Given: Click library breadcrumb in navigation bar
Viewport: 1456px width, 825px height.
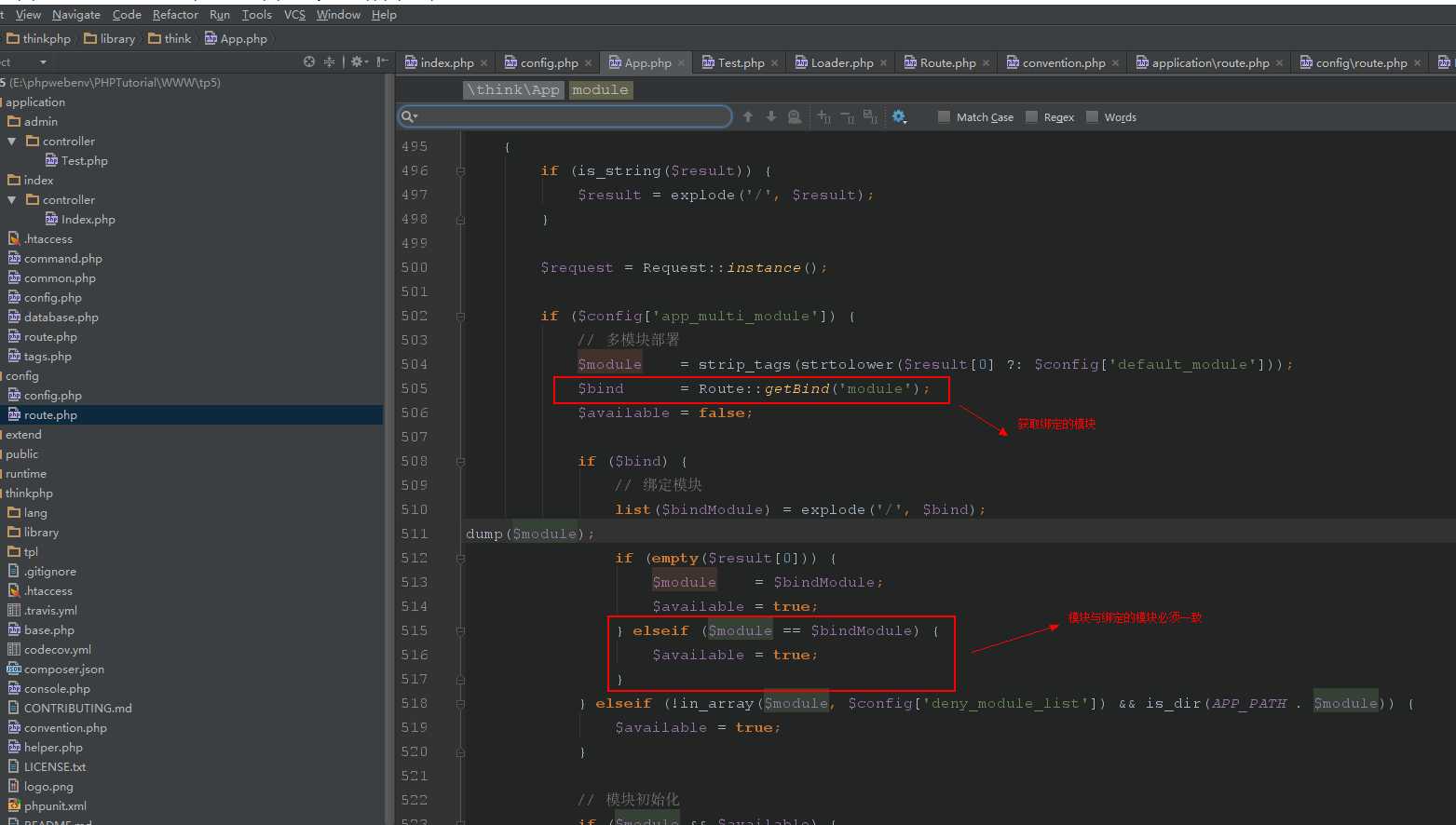Looking at the screenshot, I should pyautogui.click(x=109, y=39).
